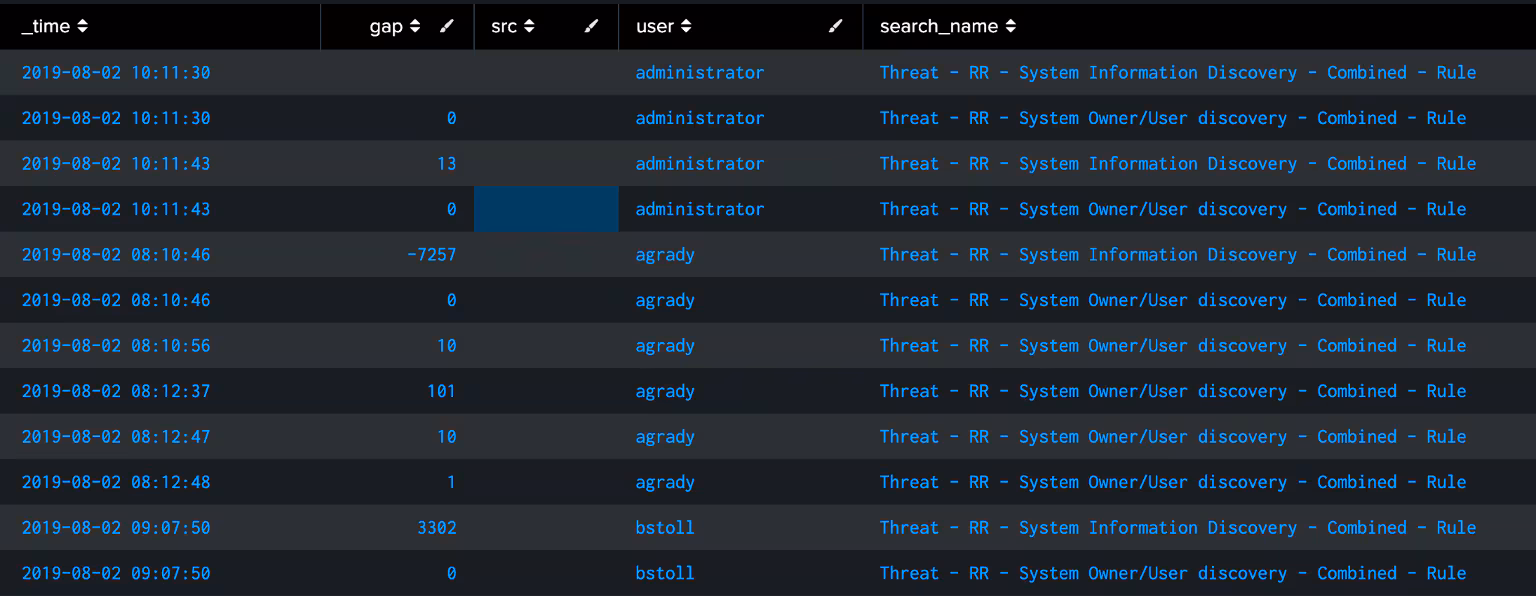Click the highlighted blue src cell
The height and width of the screenshot is (596, 1536).
tap(546, 209)
